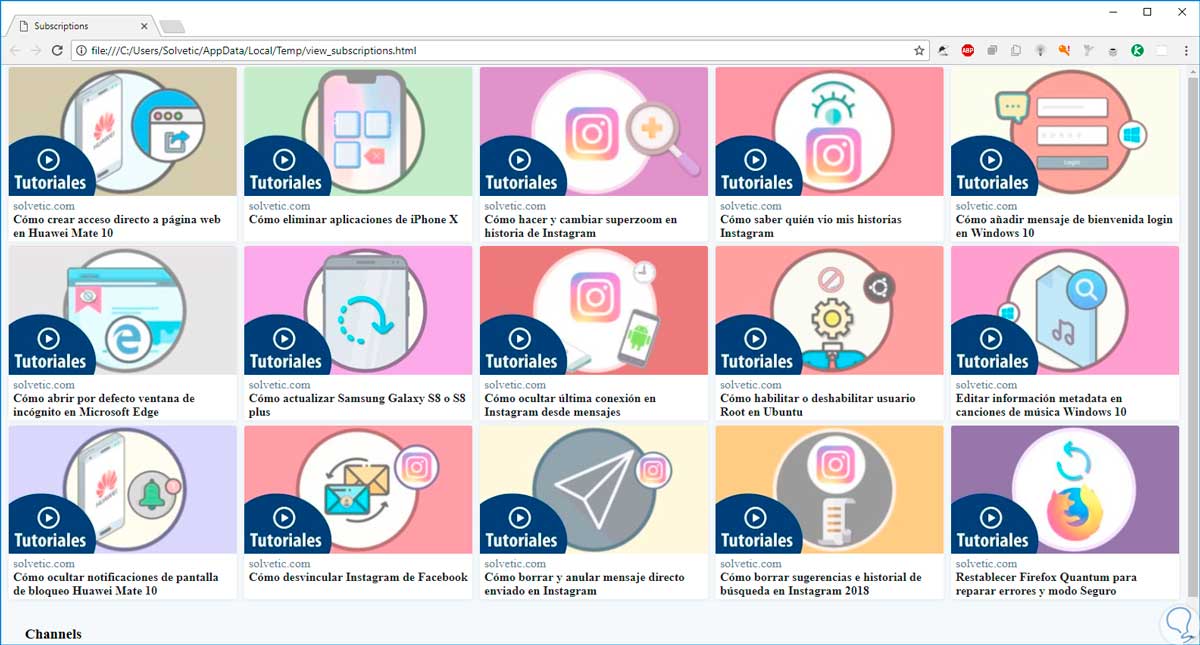Click solvetic.com above the Firefox Quantum title
The width and height of the screenshot is (1200, 645).
(986, 564)
